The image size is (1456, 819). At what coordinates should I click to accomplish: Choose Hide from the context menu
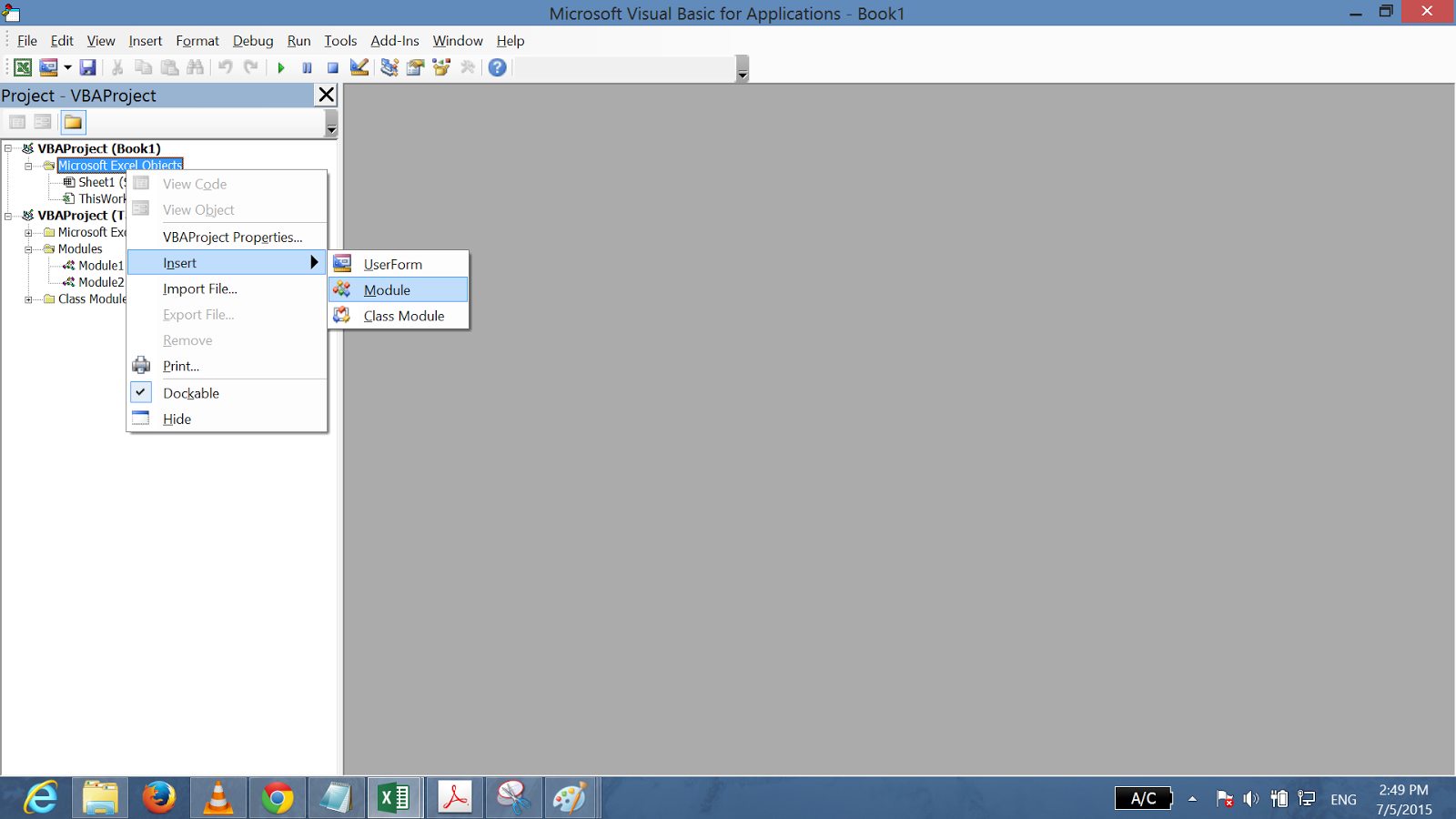[227, 419]
